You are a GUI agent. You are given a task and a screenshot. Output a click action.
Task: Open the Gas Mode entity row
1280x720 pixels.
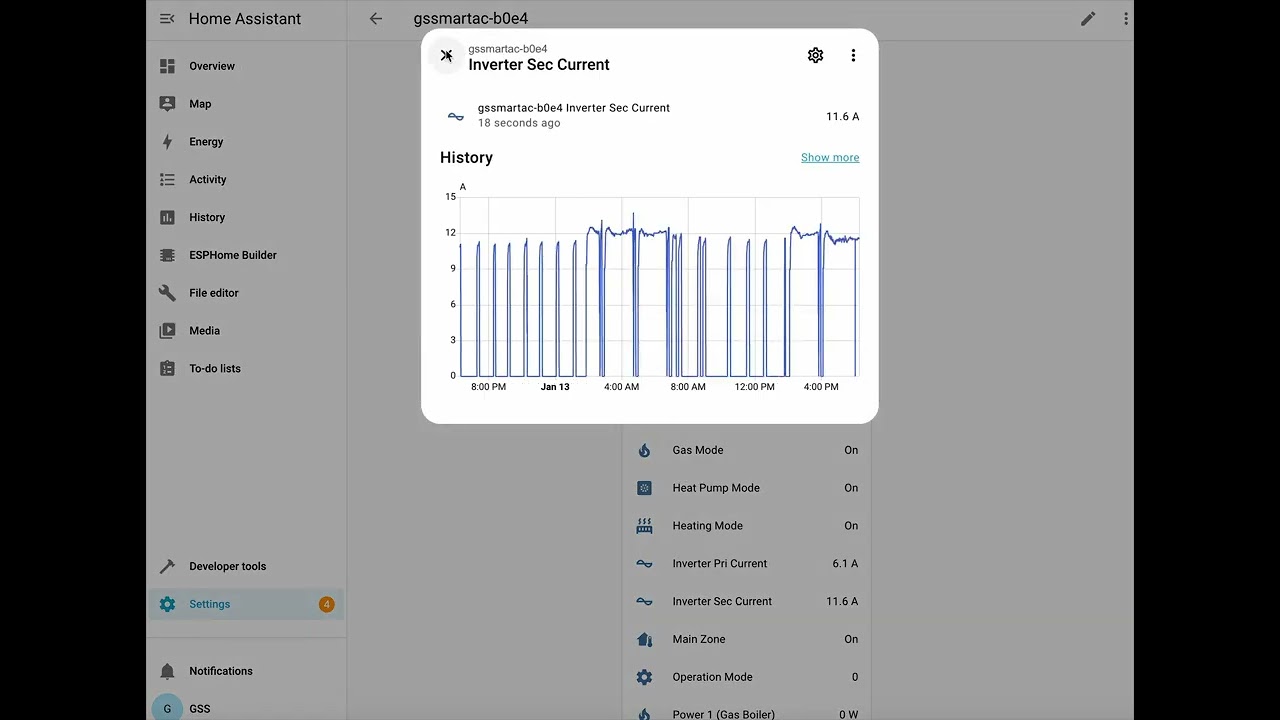tap(746, 450)
